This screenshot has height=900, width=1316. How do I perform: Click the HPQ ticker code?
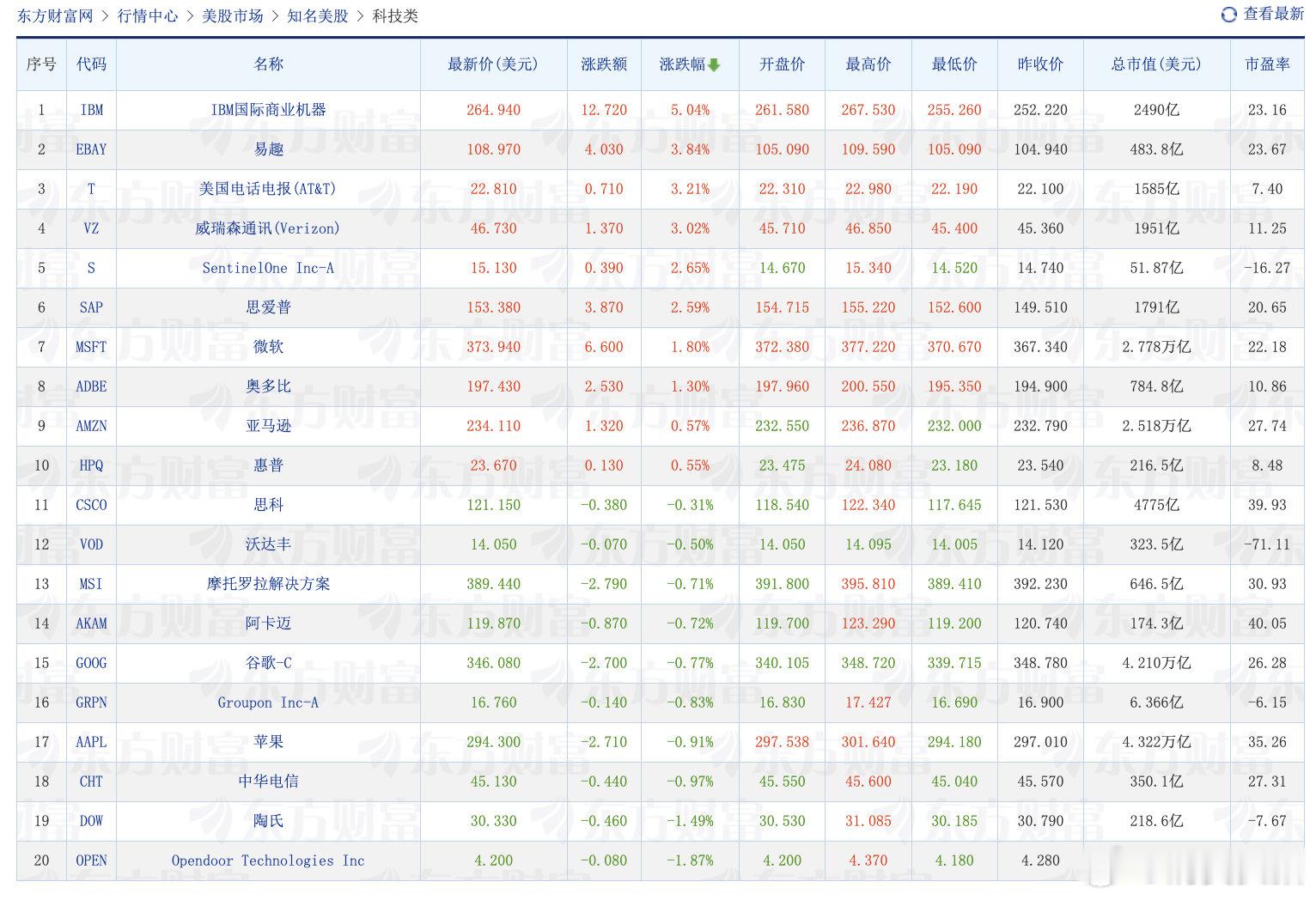[x=91, y=465]
